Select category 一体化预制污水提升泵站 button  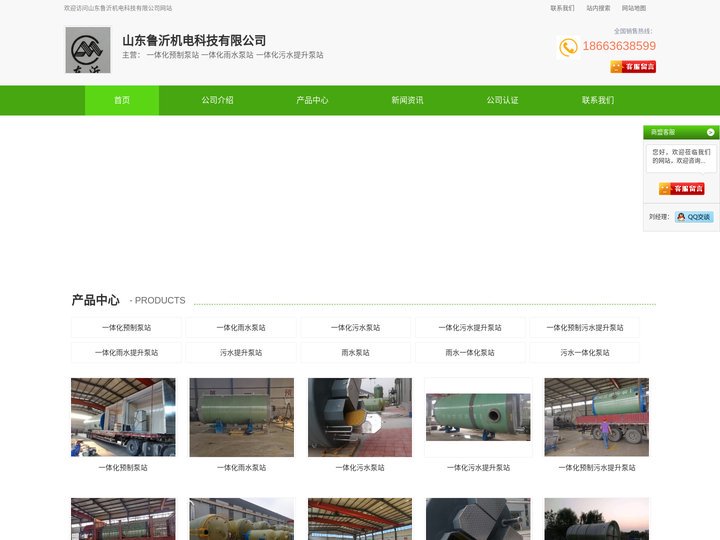(585, 327)
